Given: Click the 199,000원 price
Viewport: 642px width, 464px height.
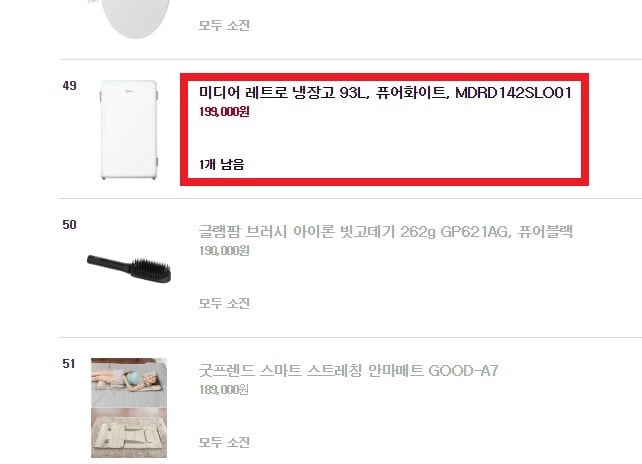Looking at the screenshot, I should tap(224, 112).
